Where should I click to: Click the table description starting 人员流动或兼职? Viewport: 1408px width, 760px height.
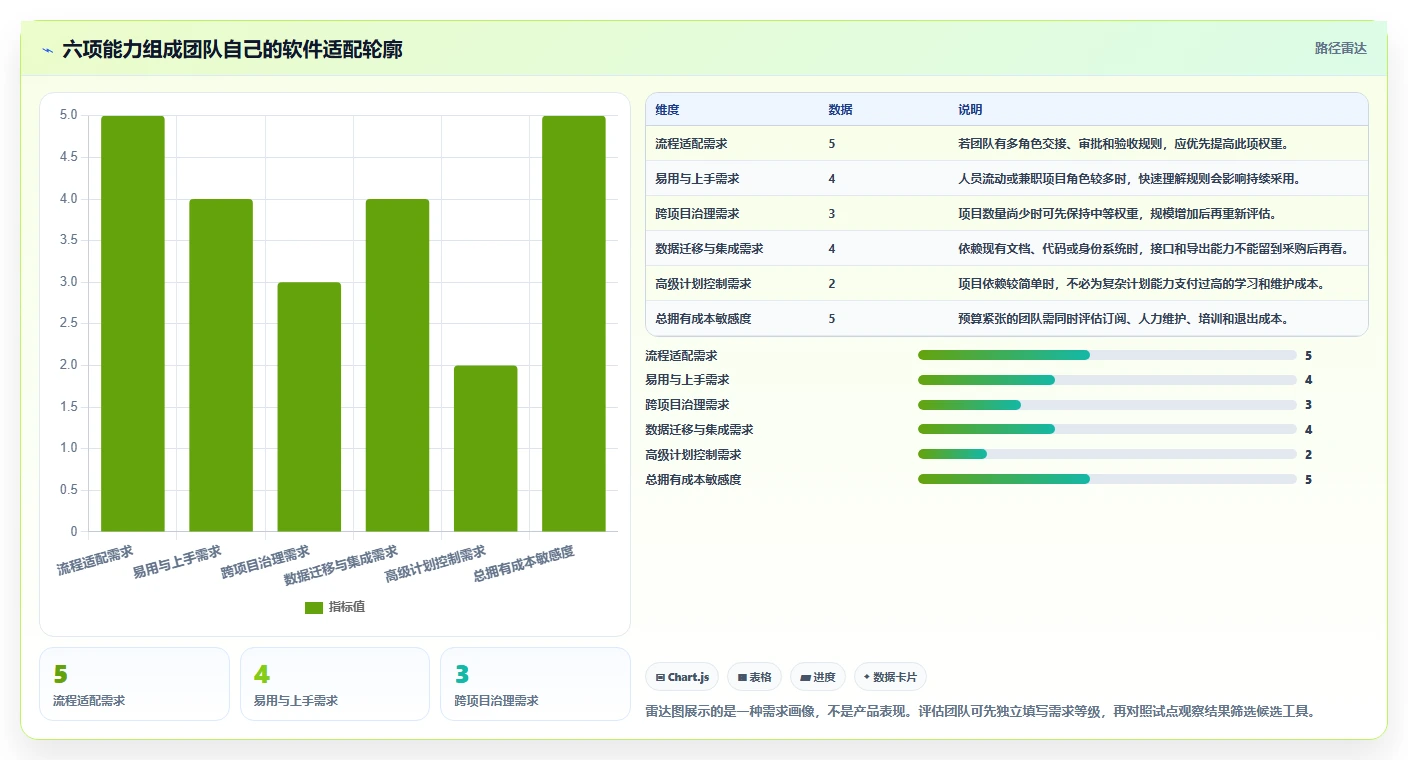[1129, 179]
